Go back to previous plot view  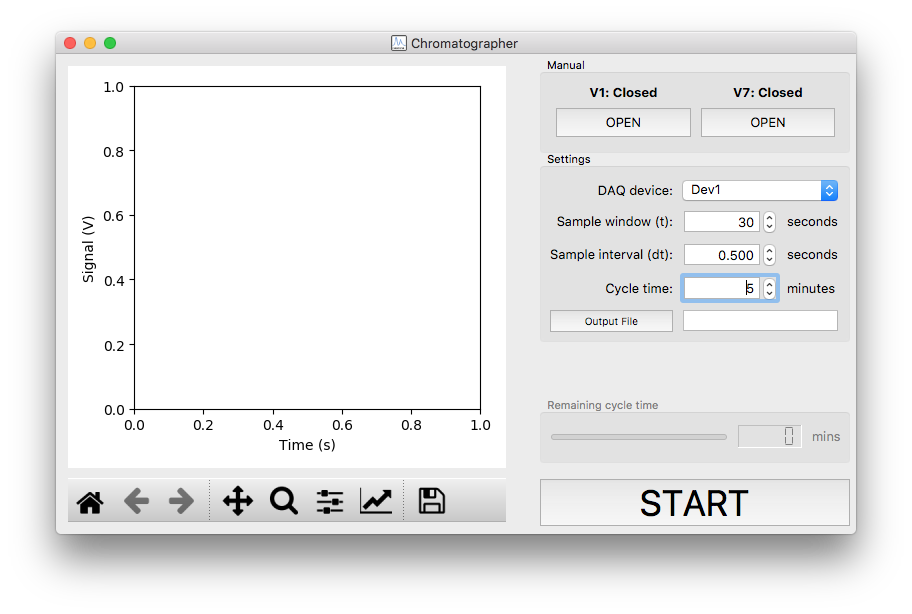tap(137, 501)
